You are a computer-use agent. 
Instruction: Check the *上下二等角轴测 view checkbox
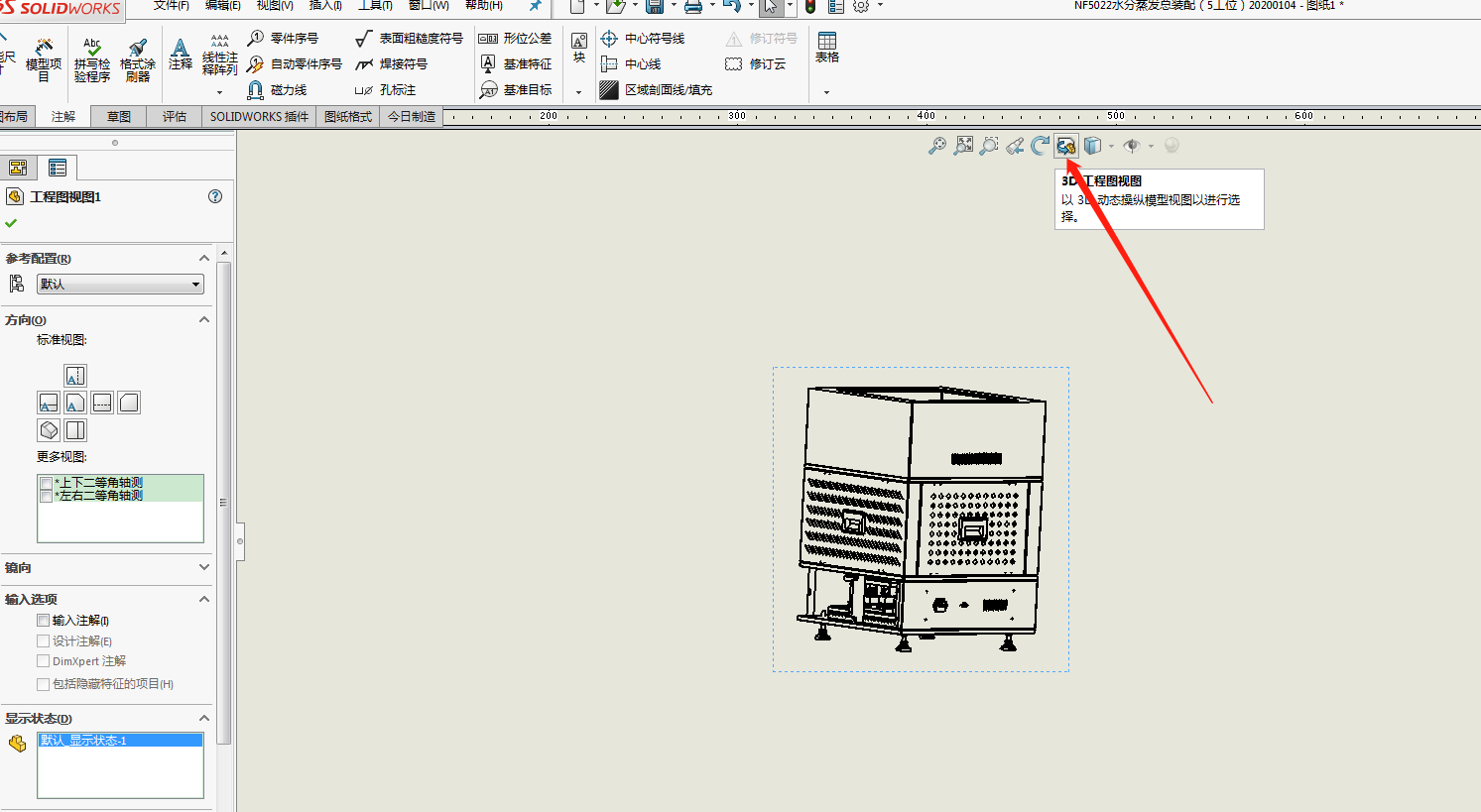coord(47,483)
